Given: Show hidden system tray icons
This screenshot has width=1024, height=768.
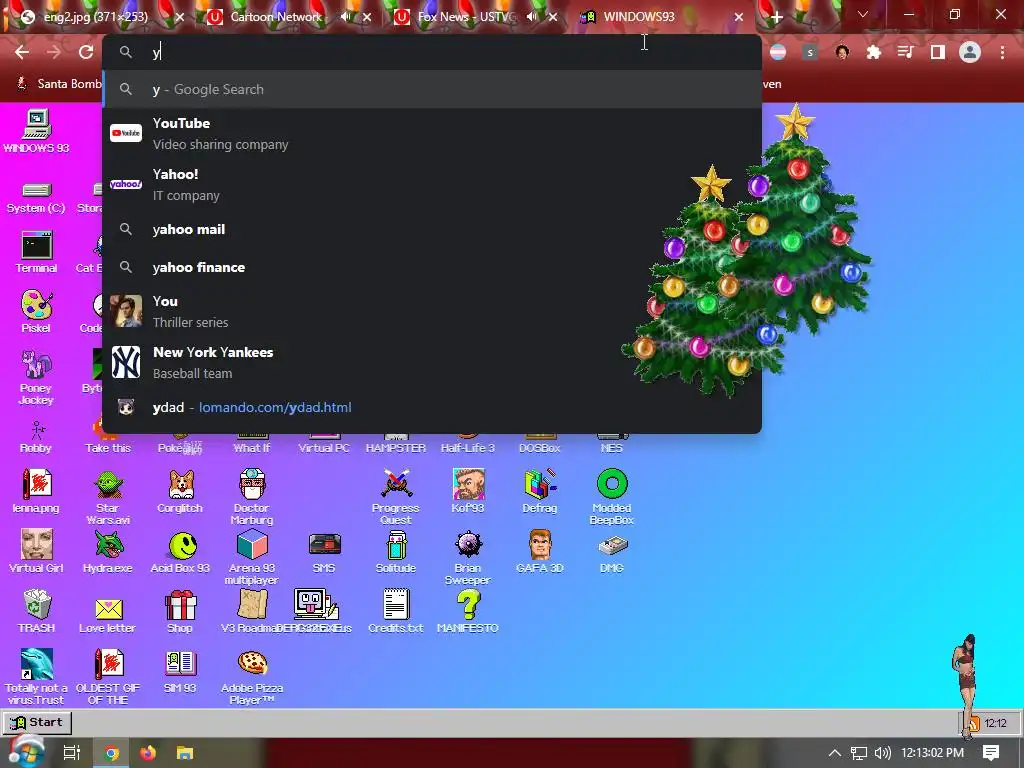Looking at the screenshot, I should pos(835,753).
